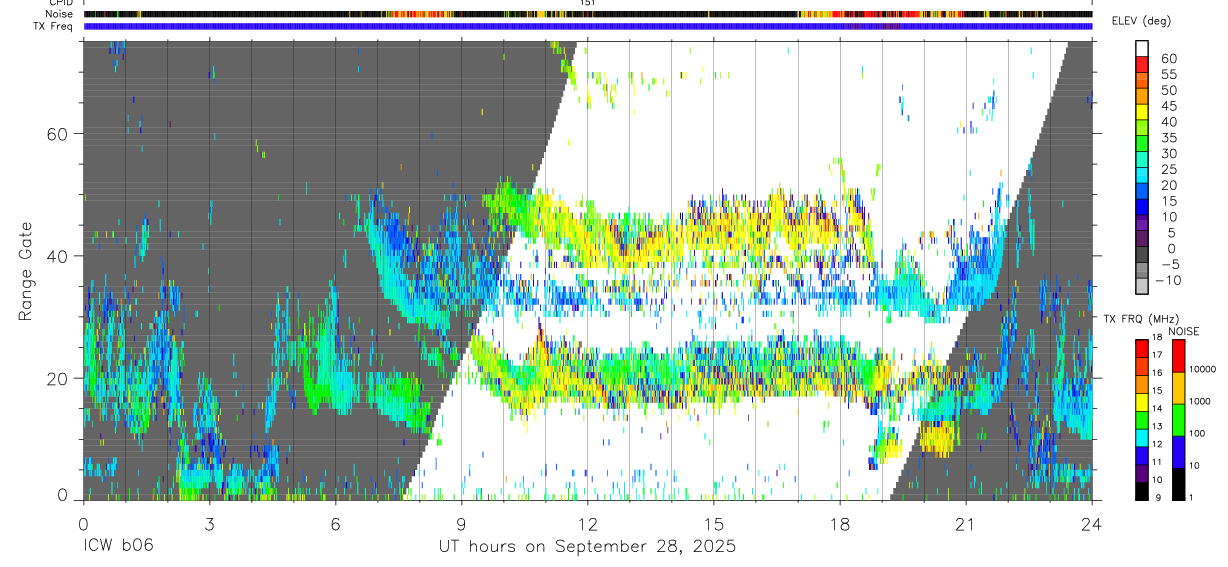The height and width of the screenshot is (567, 1228).
Task: Click the blue TX Freq timeline strip
Action: click(x=587, y=26)
